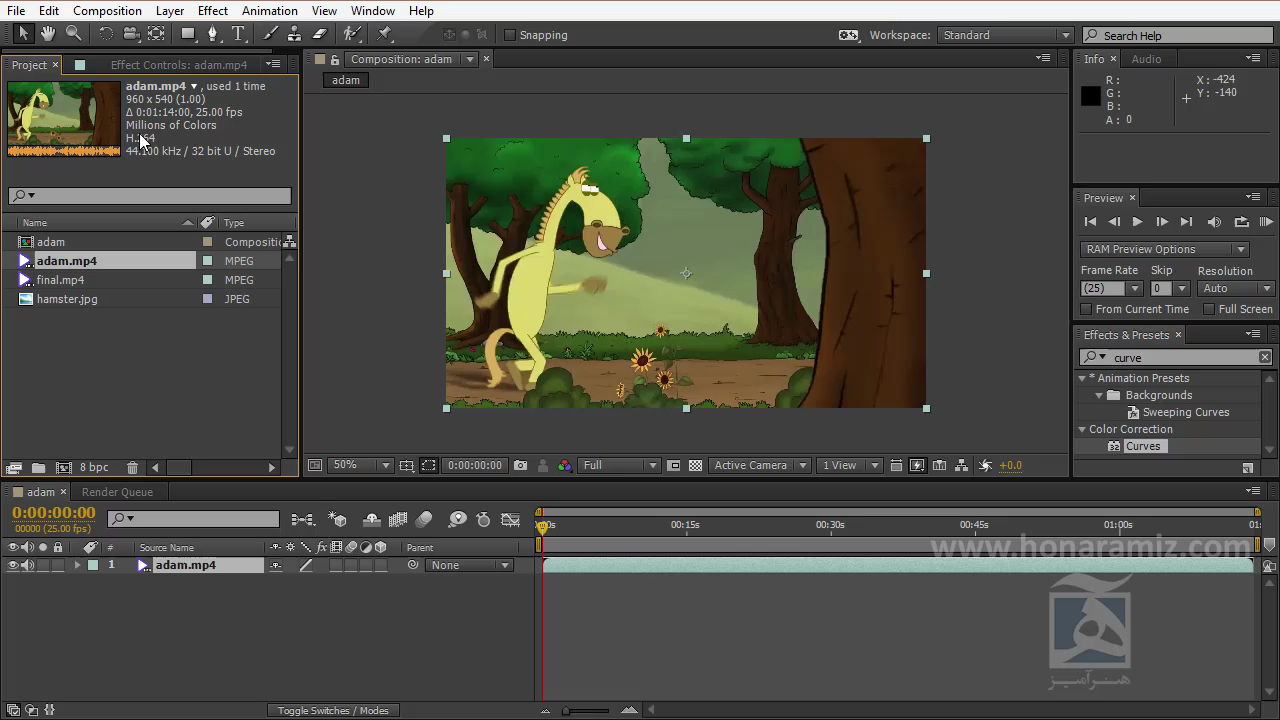The height and width of the screenshot is (720, 1280).
Task: Check the From Current Time box
Action: 1087,309
